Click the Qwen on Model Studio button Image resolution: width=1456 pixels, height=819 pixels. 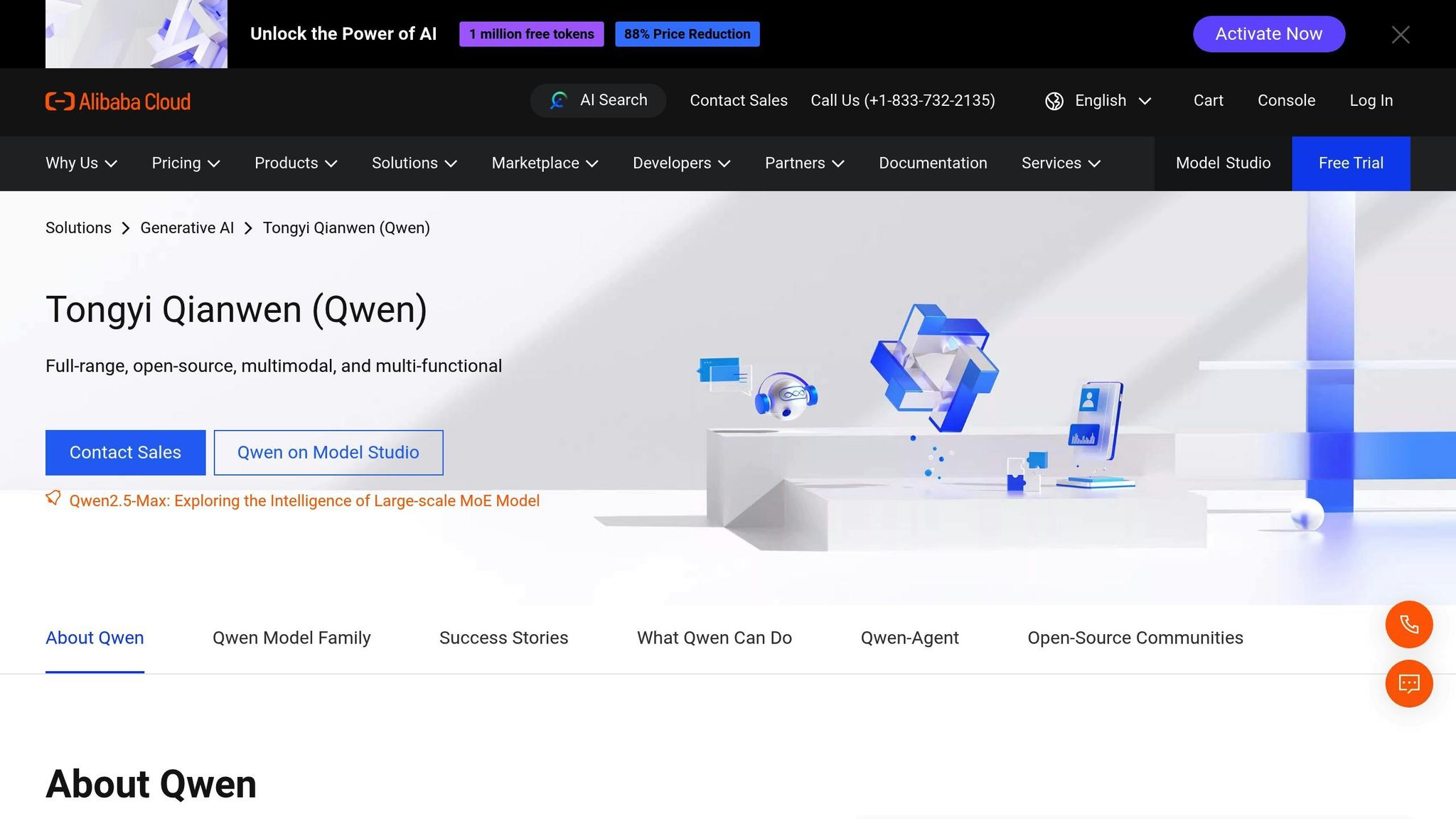(328, 453)
